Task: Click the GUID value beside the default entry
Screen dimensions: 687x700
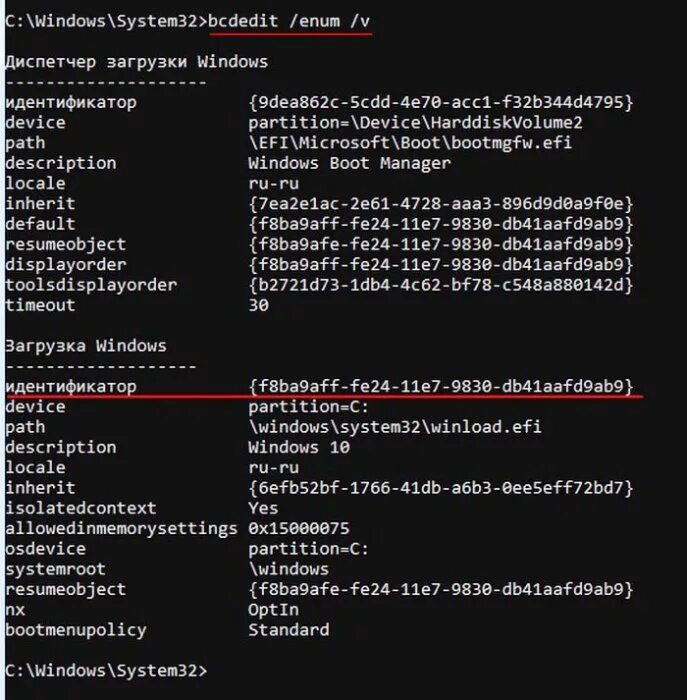Action: 440,224
